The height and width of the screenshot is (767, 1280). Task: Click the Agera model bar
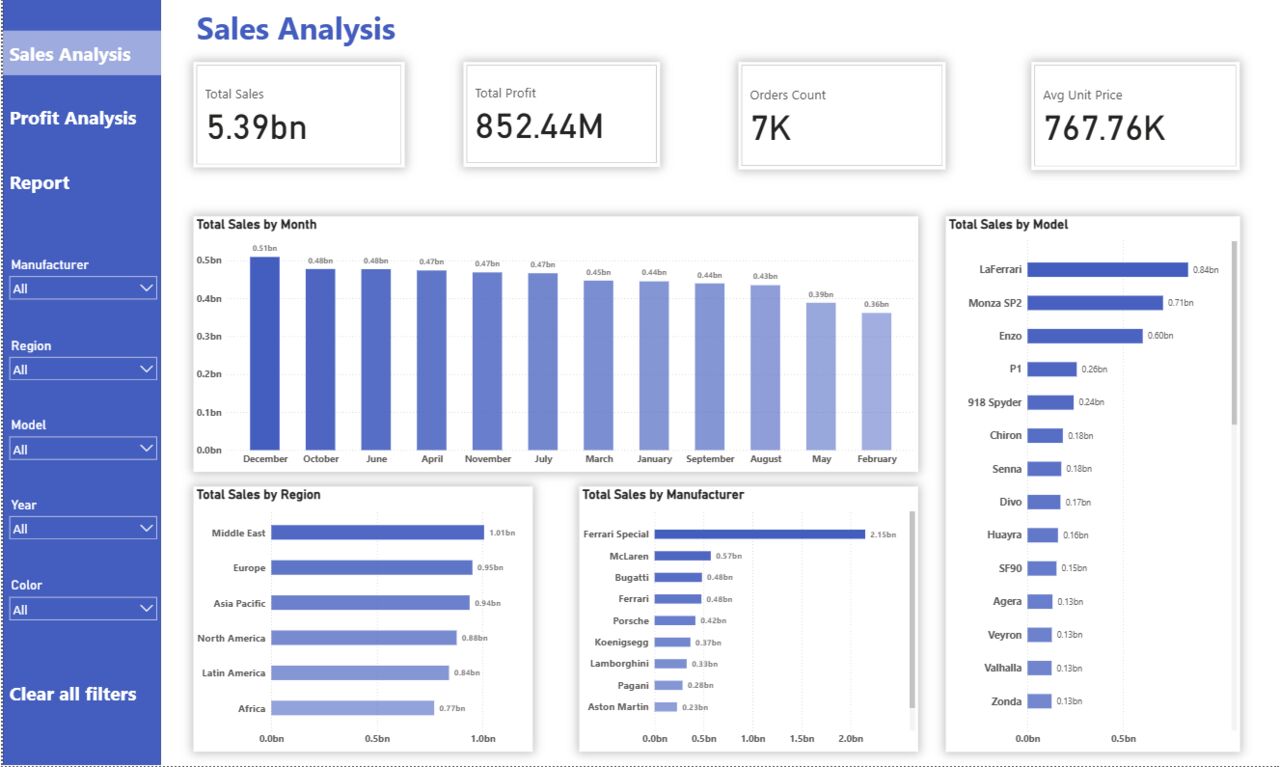coord(1040,602)
